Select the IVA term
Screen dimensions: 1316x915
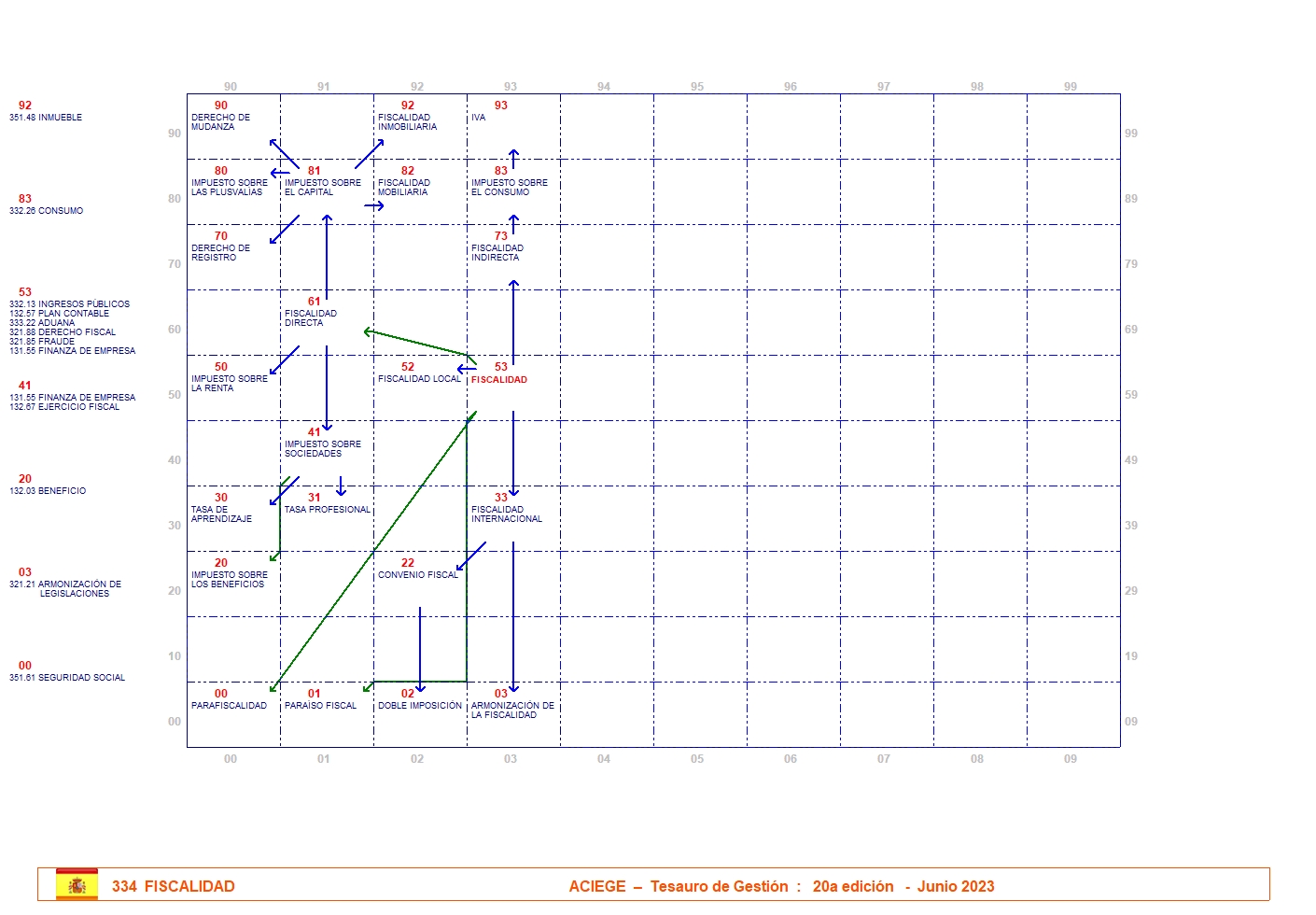[478, 118]
